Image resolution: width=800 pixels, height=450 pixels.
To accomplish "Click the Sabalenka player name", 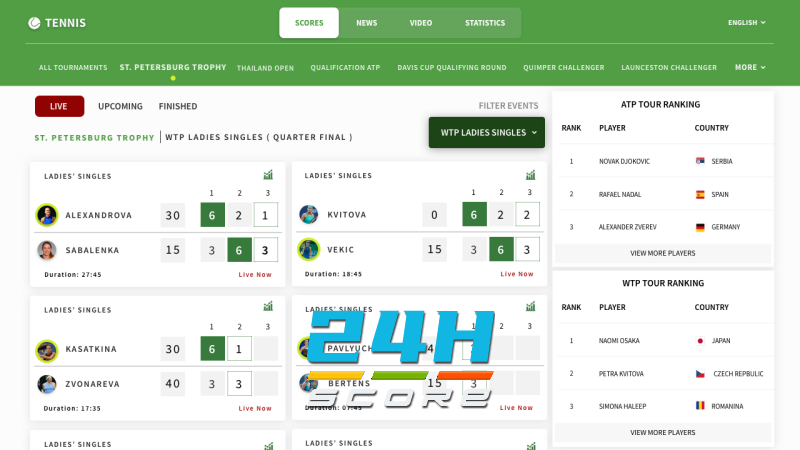I will (x=92, y=250).
